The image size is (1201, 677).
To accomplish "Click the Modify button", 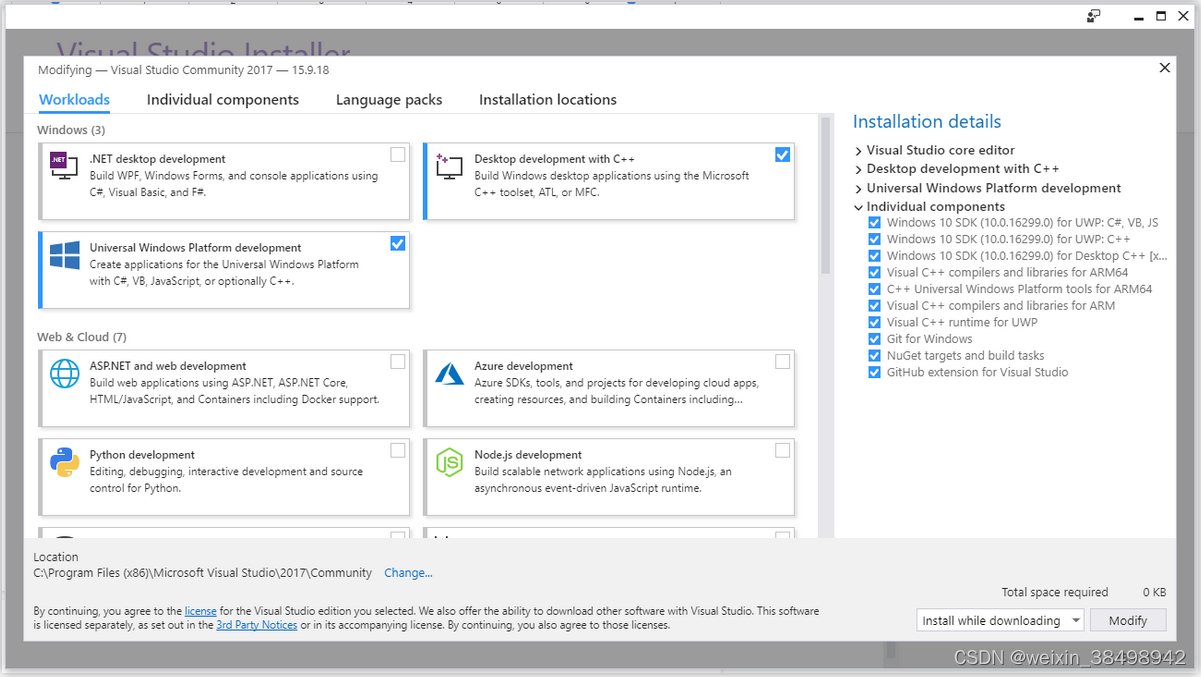I will (x=1128, y=620).
